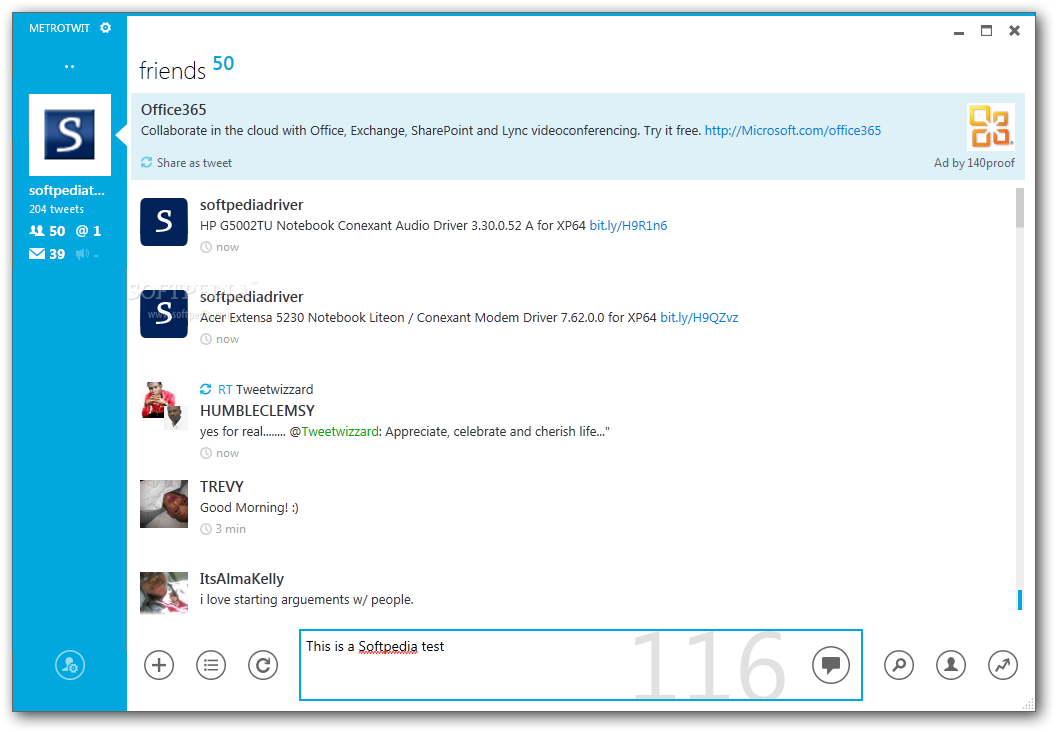Click the Office logo in the ad
The image size is (1056, 732).
click(991, 127)
